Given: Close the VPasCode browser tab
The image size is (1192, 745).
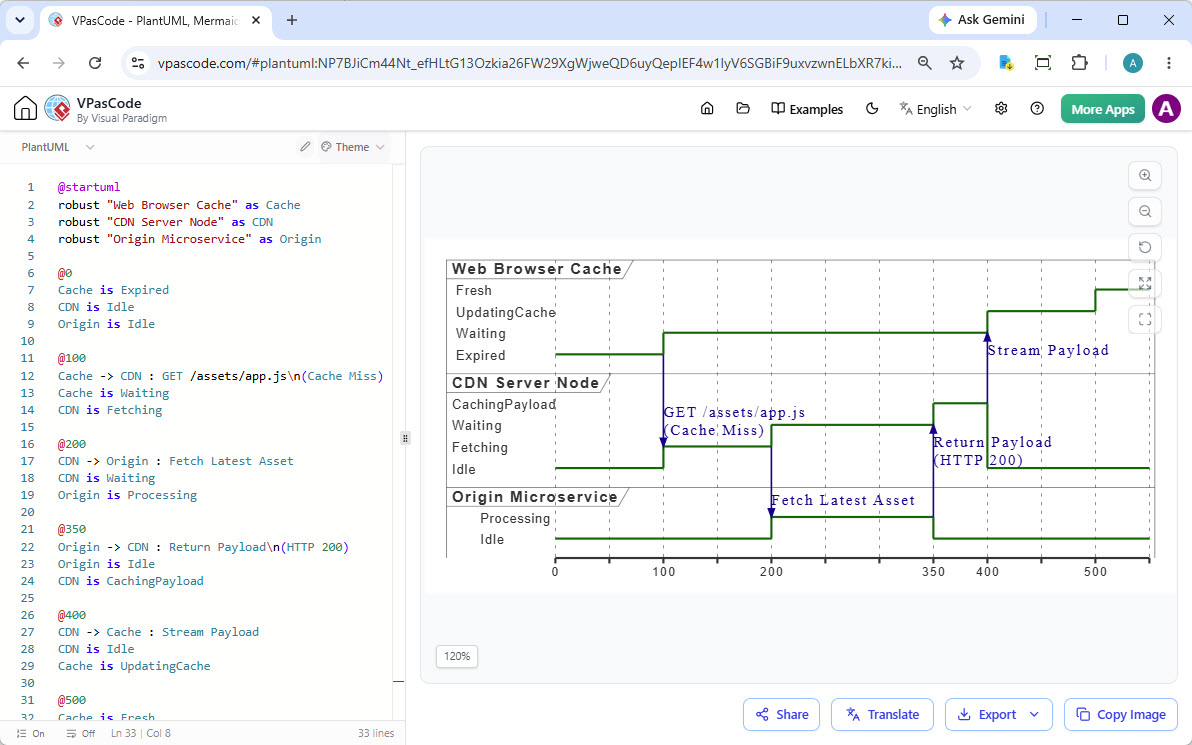Looking at the screenshot, I should pos(257,21).
